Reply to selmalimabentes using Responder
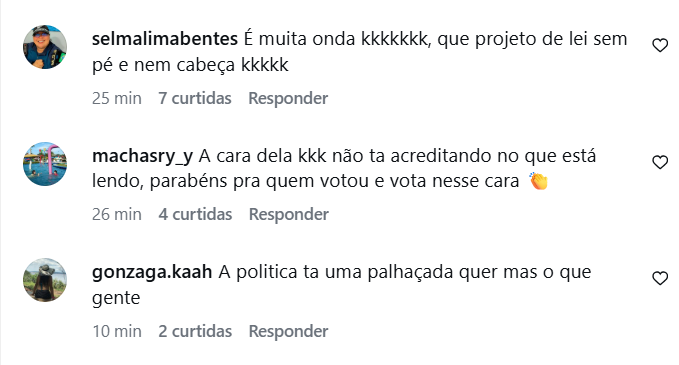Image resolution: width=679 pixels, height=365 pixels. (288, 98)
